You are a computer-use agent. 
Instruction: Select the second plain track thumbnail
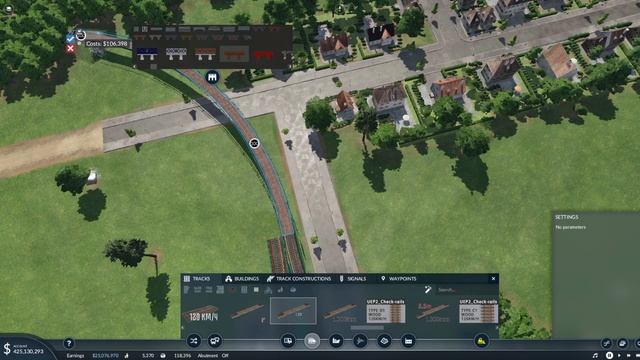tap(247, 312)
